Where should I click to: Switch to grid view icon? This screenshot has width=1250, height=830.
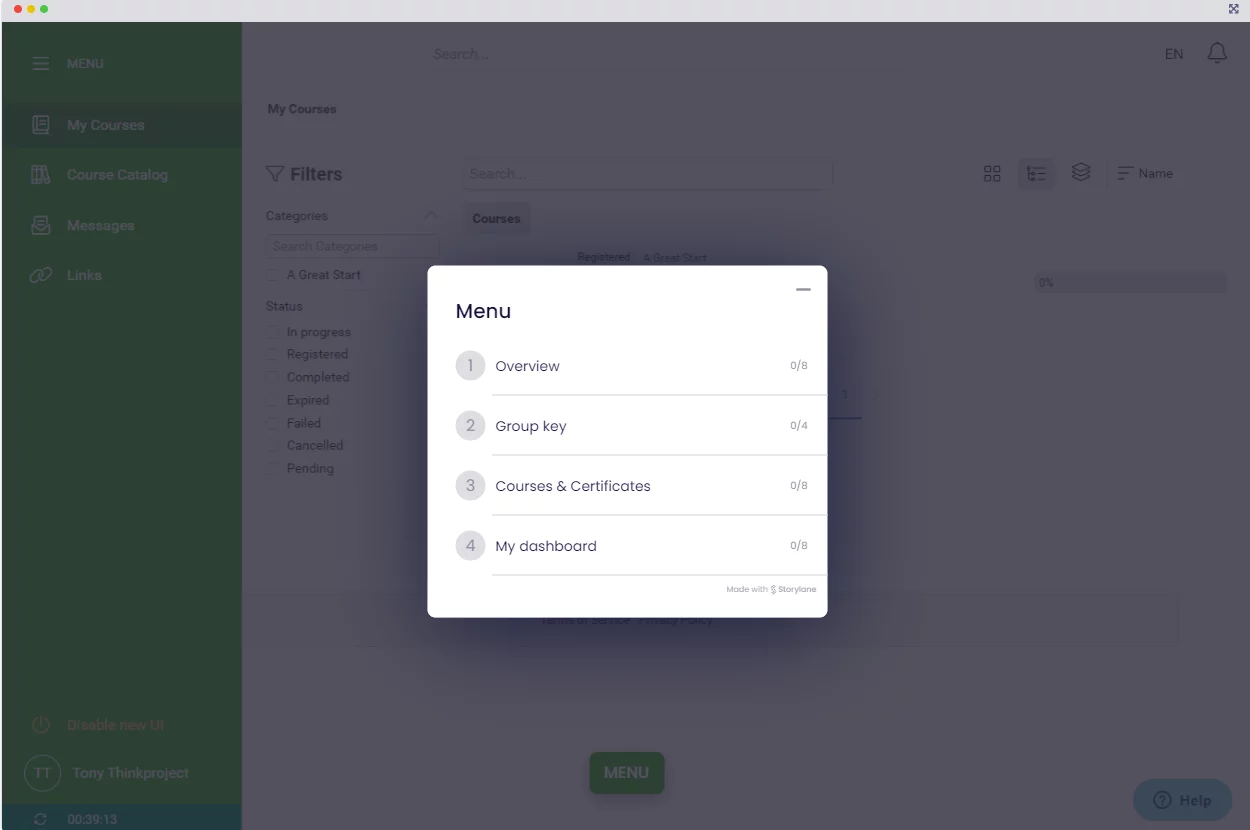[992, 174]
